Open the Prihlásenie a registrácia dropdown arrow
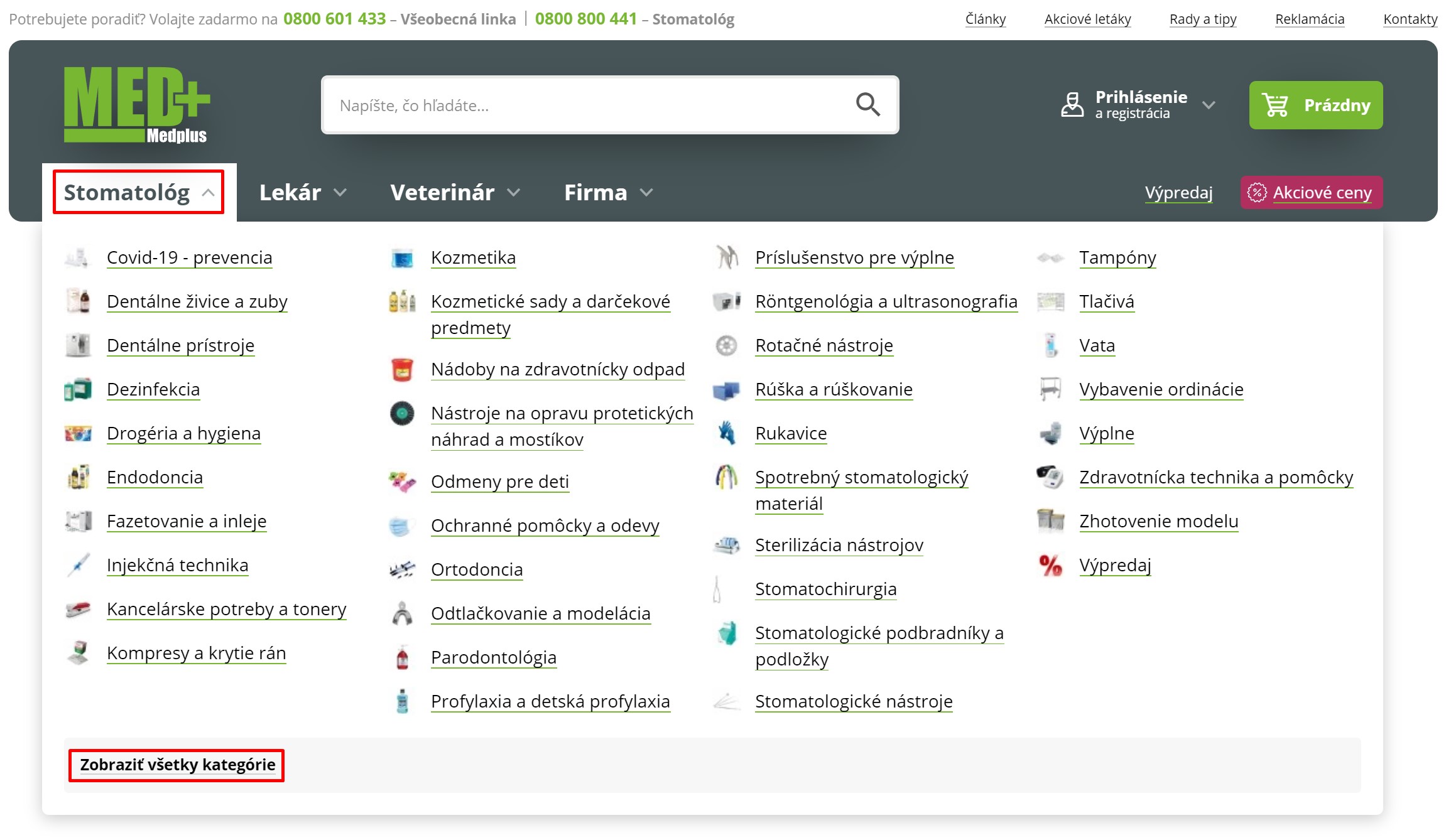1446x840 pixels. pos(1209,105)
